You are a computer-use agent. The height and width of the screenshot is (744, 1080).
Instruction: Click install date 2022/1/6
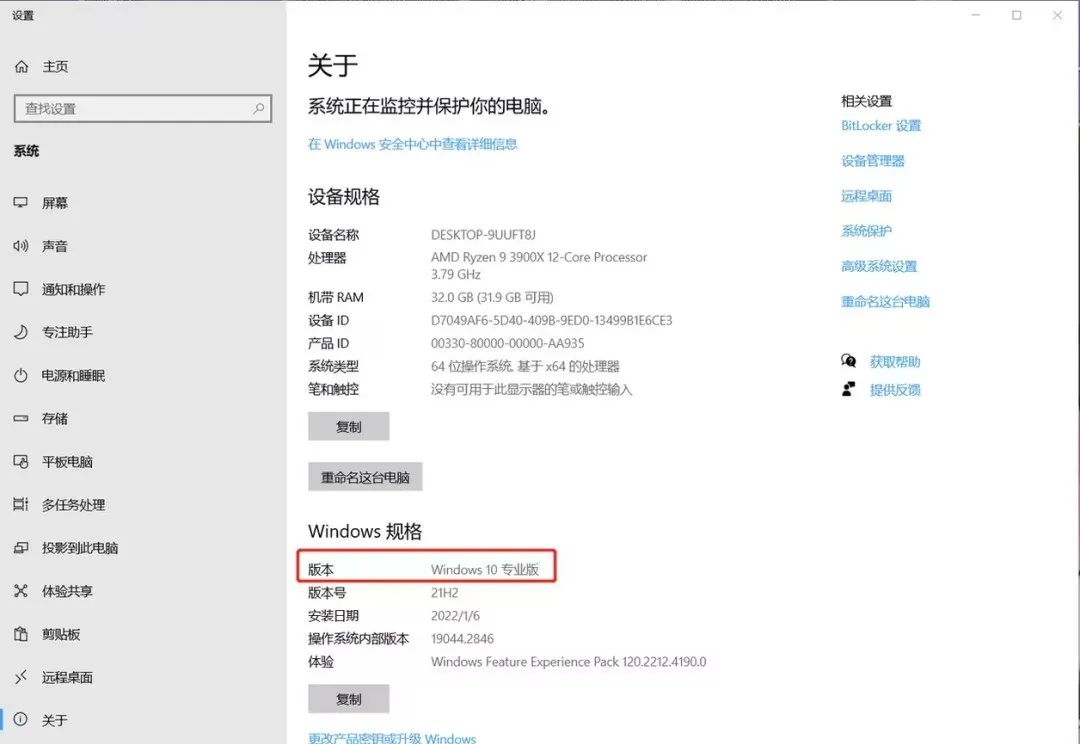[x=455, y=616]
